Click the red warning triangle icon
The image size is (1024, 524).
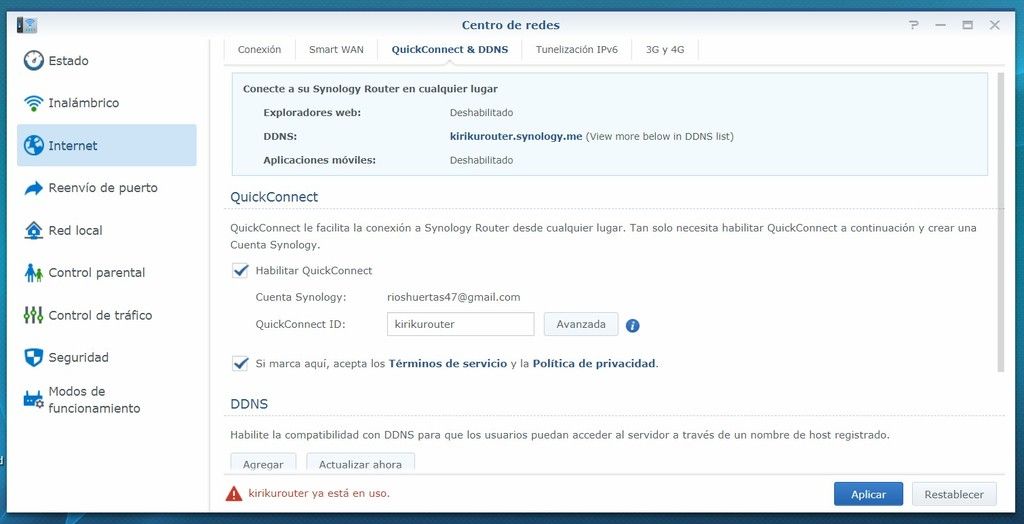pos(234,493)
